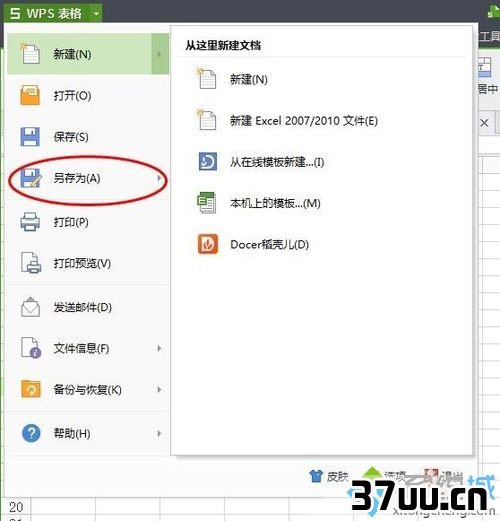Expand the 帮助(H) submenu arrow

pos(159,433)
